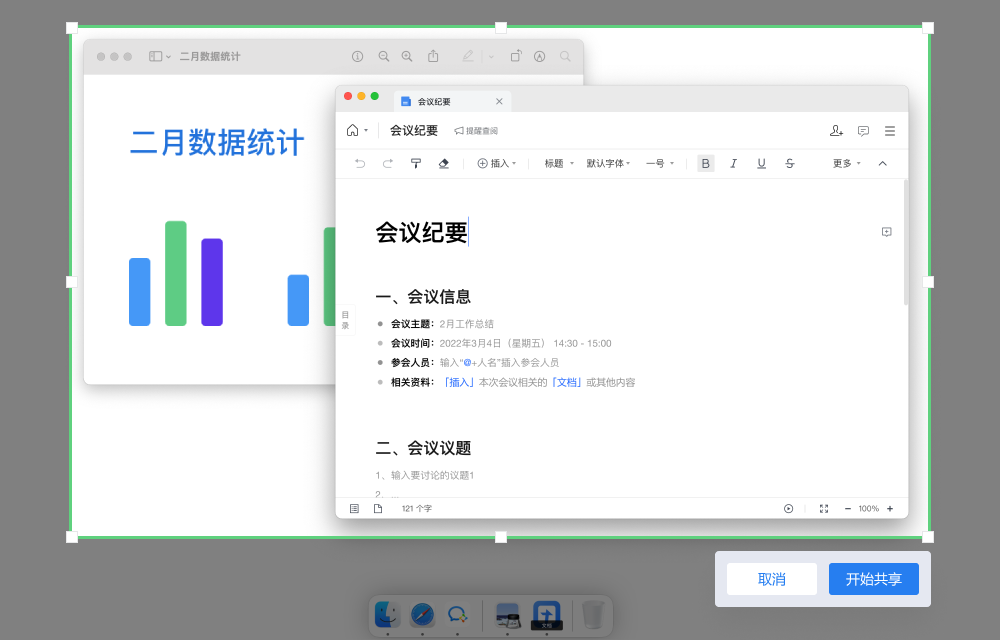Screen dimensions: 1000x640
Task: Enter full screen mode in the document
Action: point(824,509)
